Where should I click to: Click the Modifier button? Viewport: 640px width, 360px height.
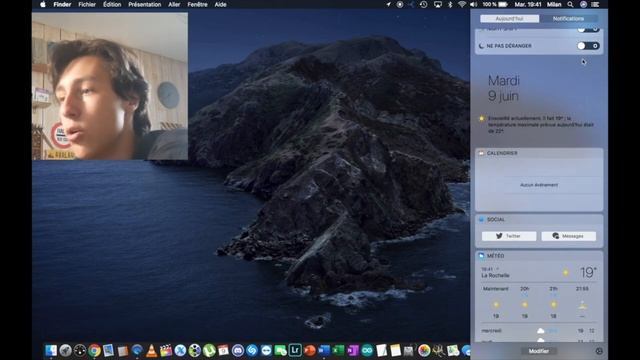(539, 351)
